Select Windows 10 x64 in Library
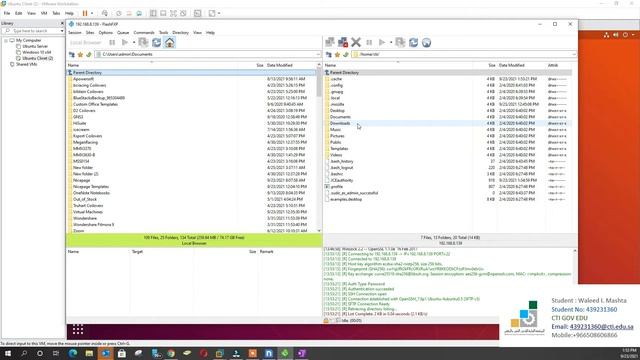The height and width of the screenshot is (360, 640). click(37, 52)
